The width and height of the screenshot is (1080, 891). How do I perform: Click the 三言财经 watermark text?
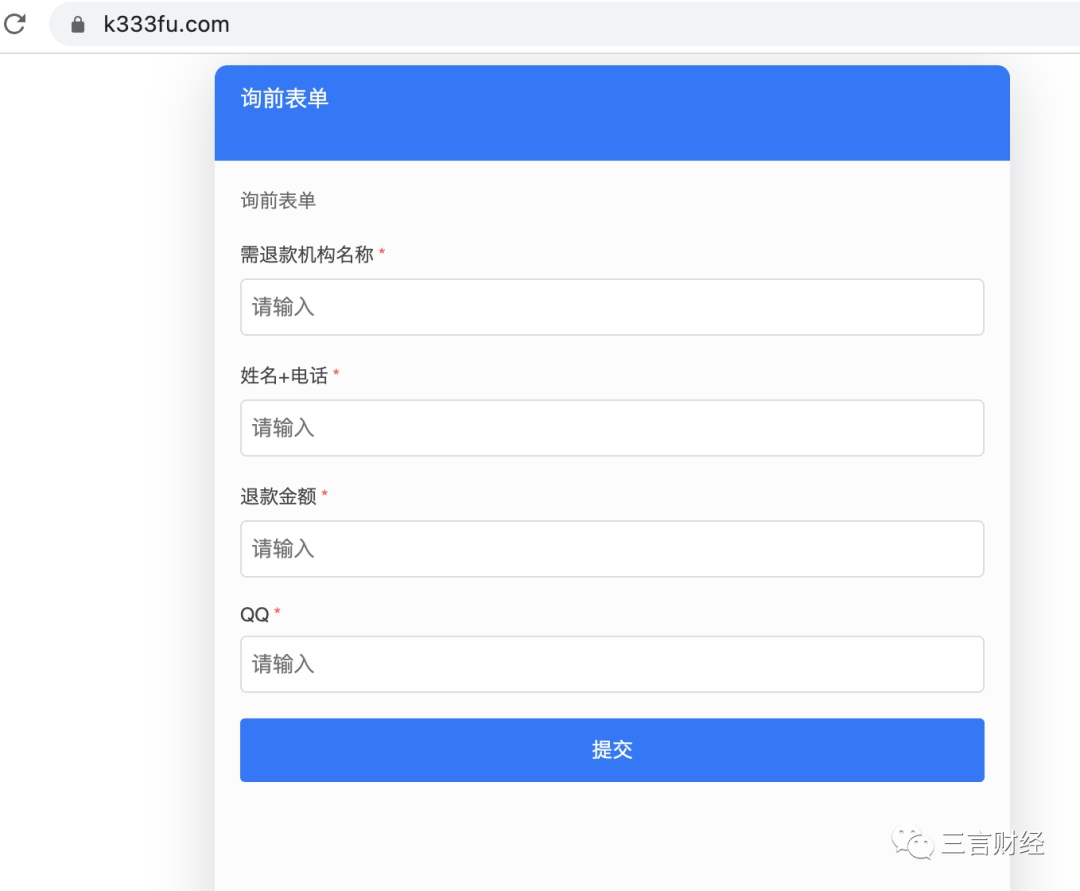(992, 844)
